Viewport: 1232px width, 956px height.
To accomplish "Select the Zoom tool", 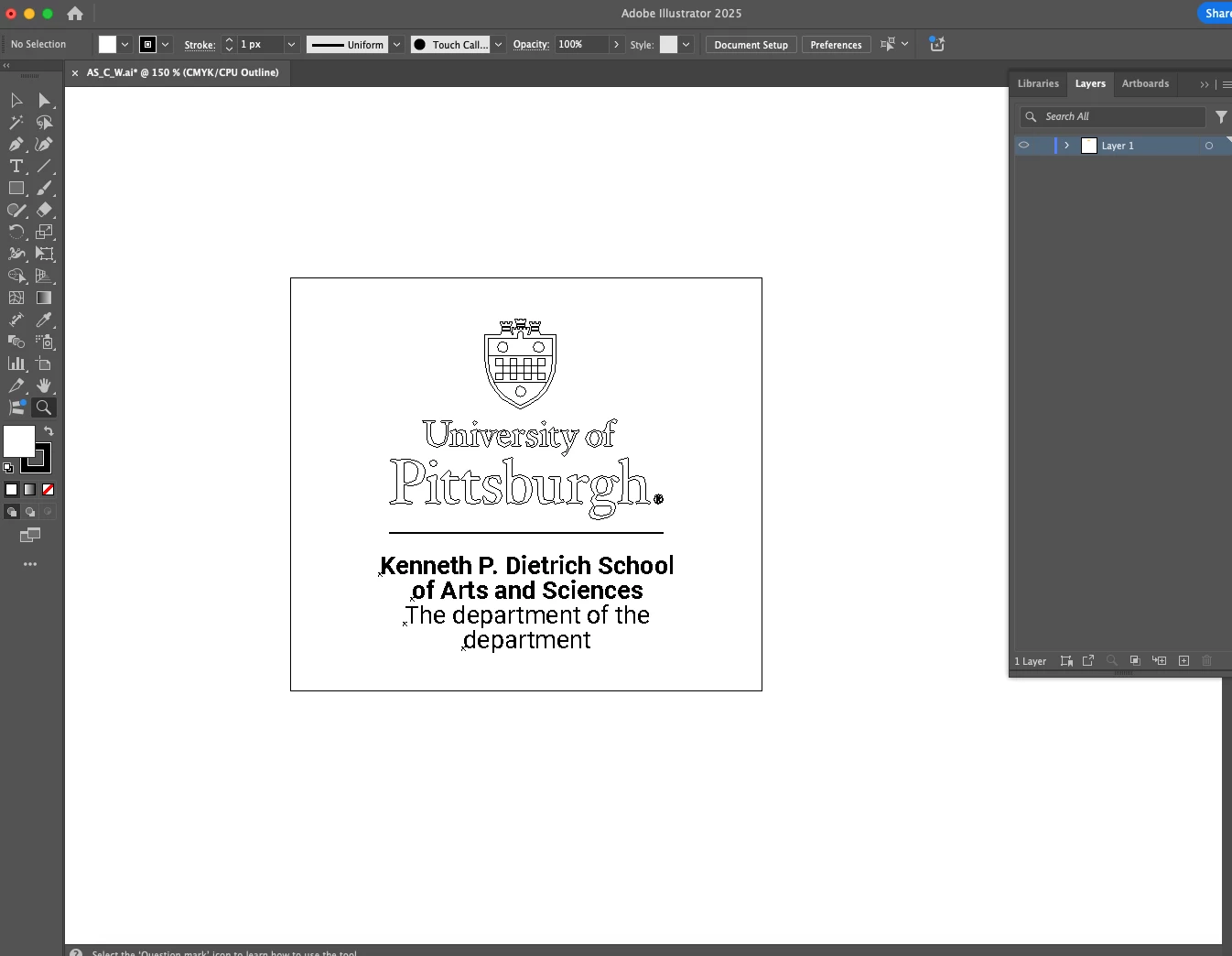I will click(x=44, y=407).
